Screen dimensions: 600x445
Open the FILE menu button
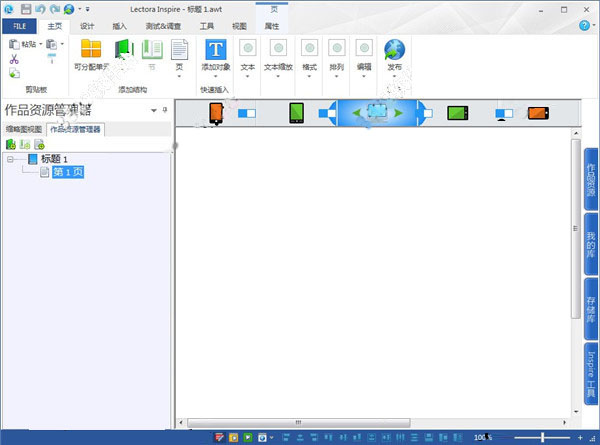(20, 26)
